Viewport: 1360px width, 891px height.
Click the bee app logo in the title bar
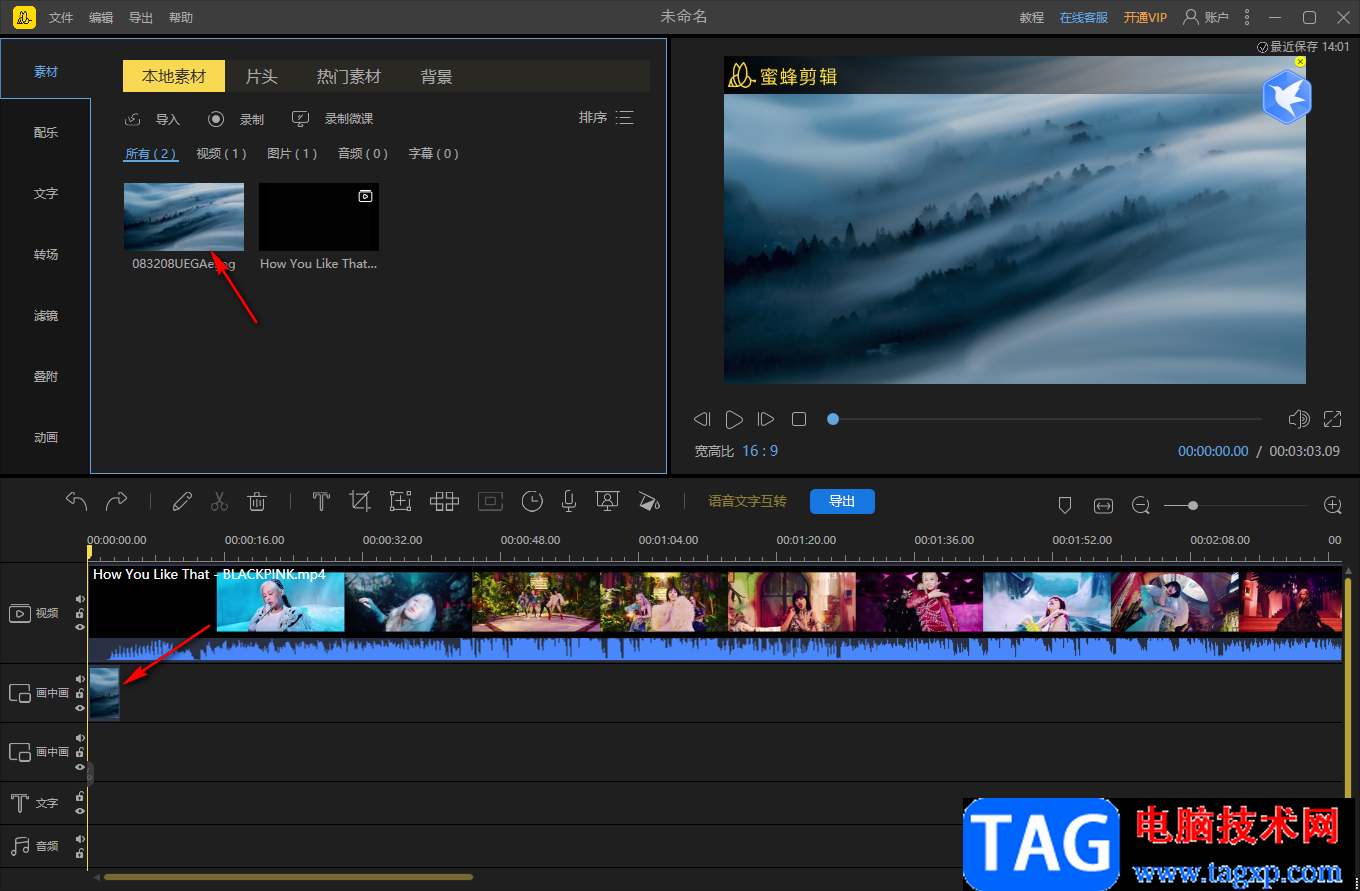coord(24,17)
